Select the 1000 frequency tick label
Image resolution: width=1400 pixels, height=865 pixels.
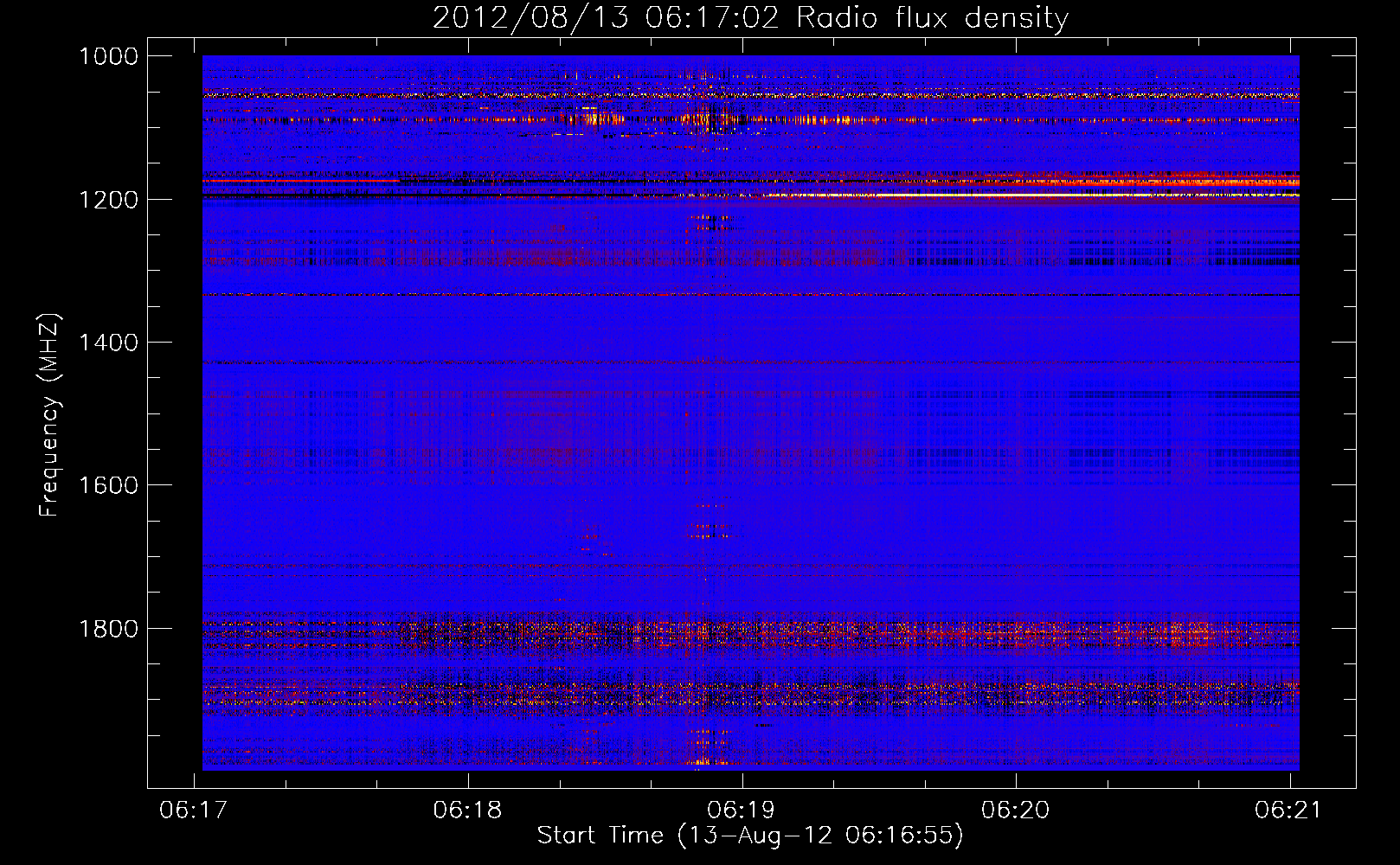(108, 56)
